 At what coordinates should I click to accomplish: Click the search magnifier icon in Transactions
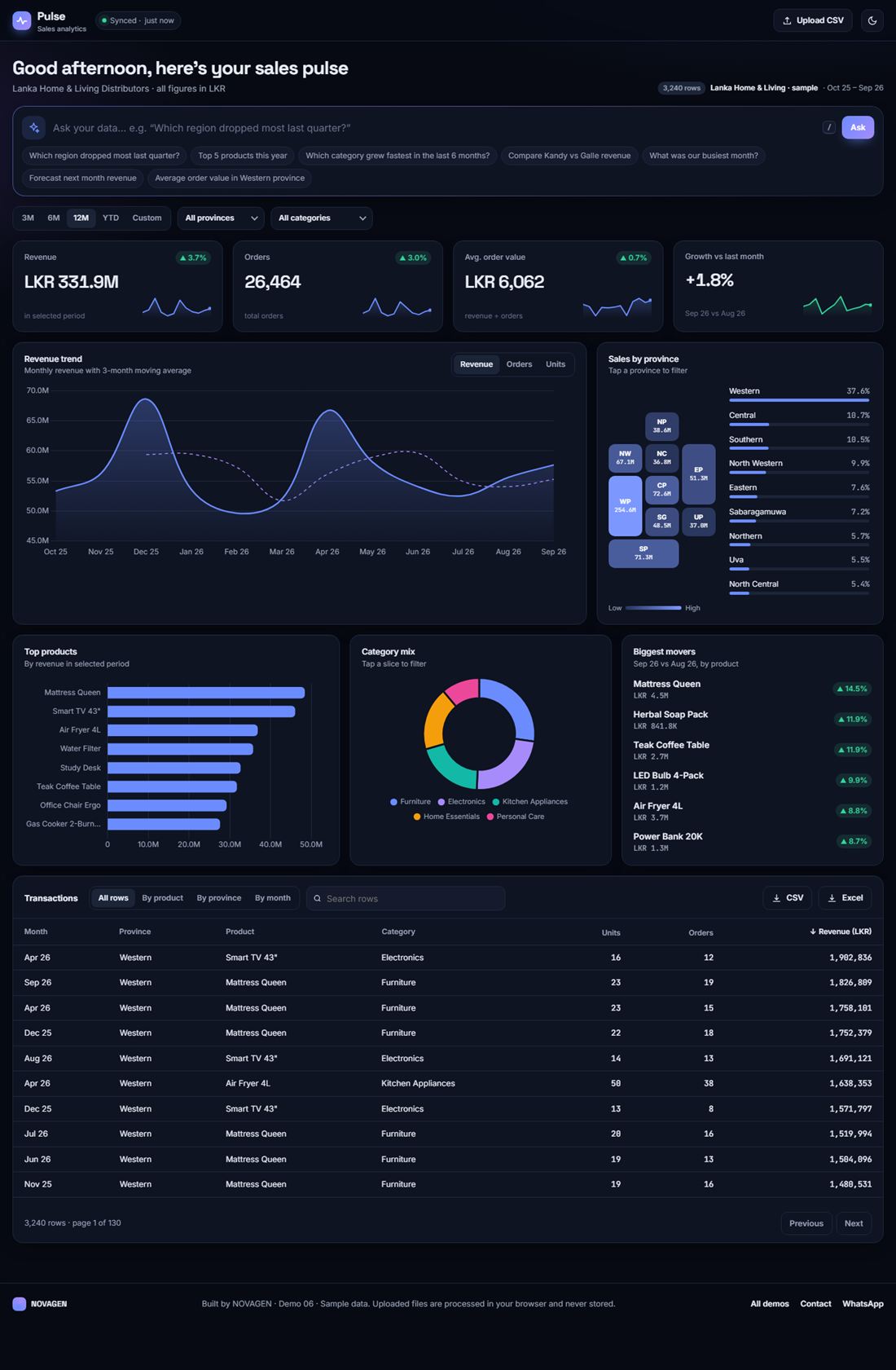(x=318, y=899)
